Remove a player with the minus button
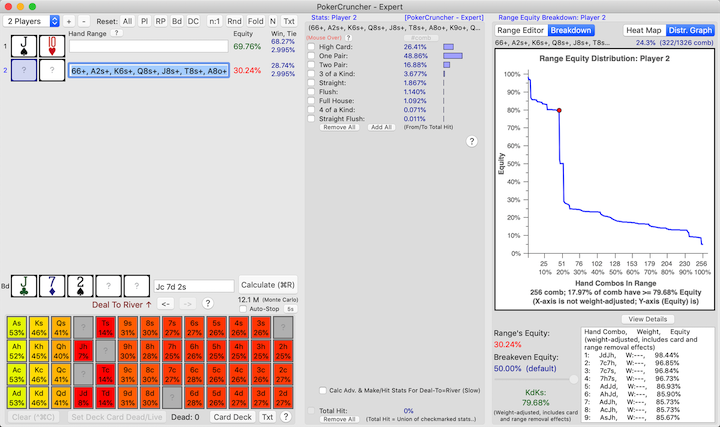 pos(84,21)
